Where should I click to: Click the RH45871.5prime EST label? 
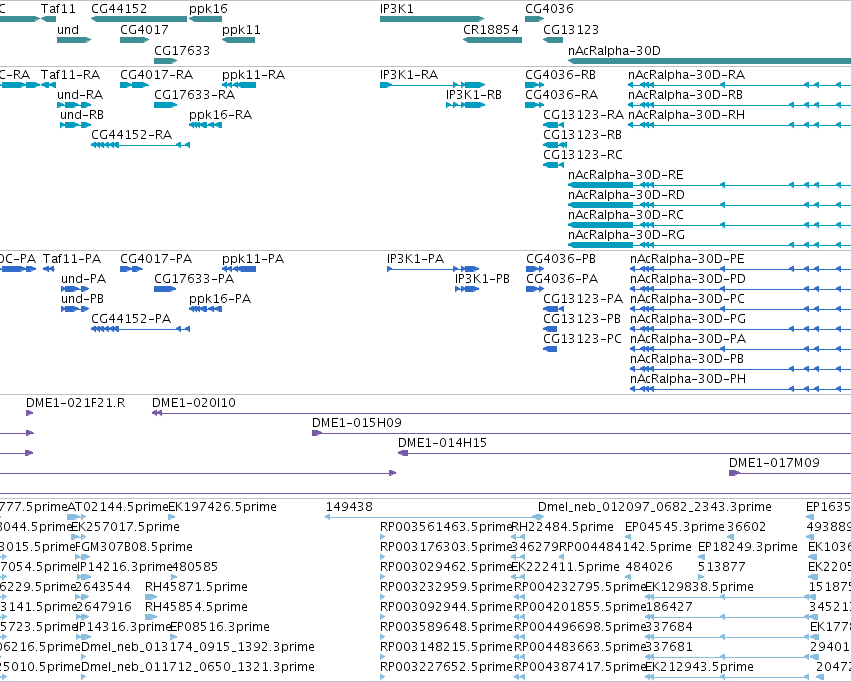point(196,588)
